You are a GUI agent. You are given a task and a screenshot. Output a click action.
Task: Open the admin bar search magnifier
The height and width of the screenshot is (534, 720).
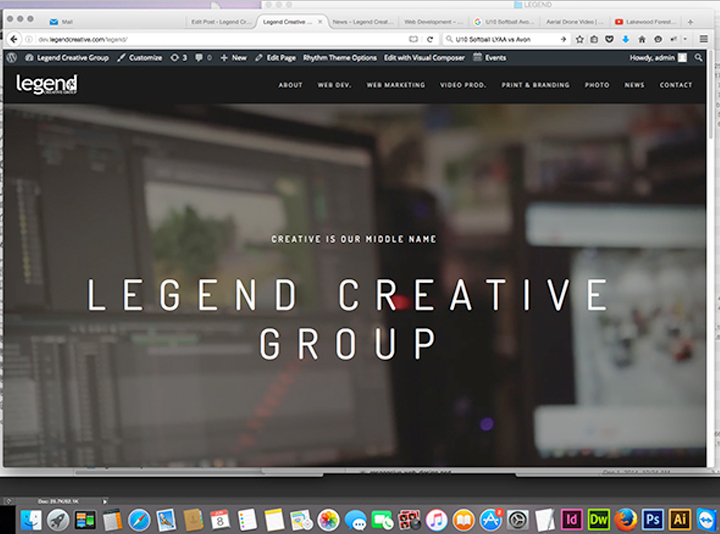pyautogui.click(x=698, y=57)
